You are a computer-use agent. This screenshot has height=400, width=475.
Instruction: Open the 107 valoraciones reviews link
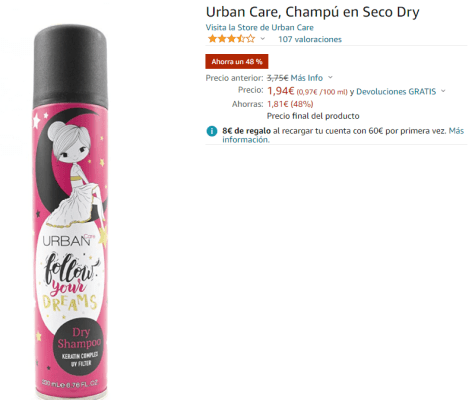(x=310, y=39)
